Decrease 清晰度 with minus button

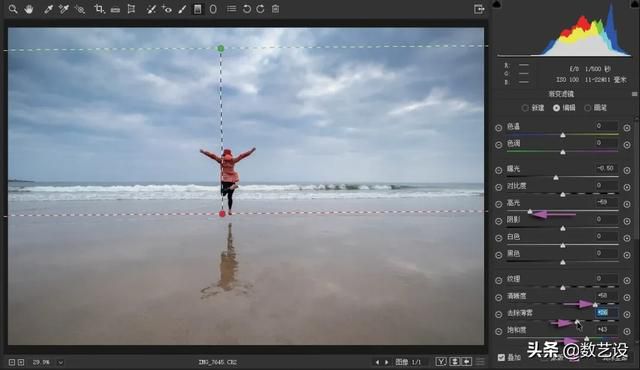coord(498,297)
